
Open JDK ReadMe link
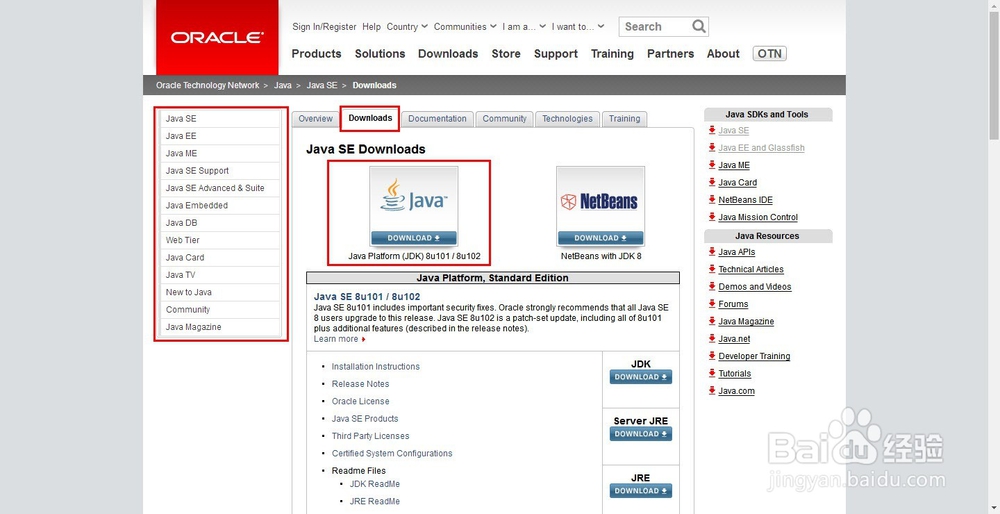point(375,484)
